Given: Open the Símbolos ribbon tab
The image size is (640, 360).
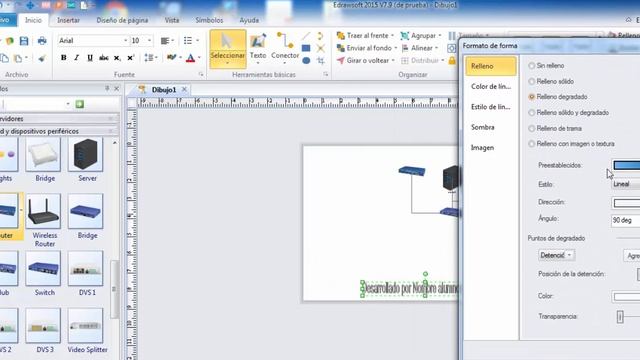Looking at the screenshot, I should pyautogui.click(x=209, y=20).
